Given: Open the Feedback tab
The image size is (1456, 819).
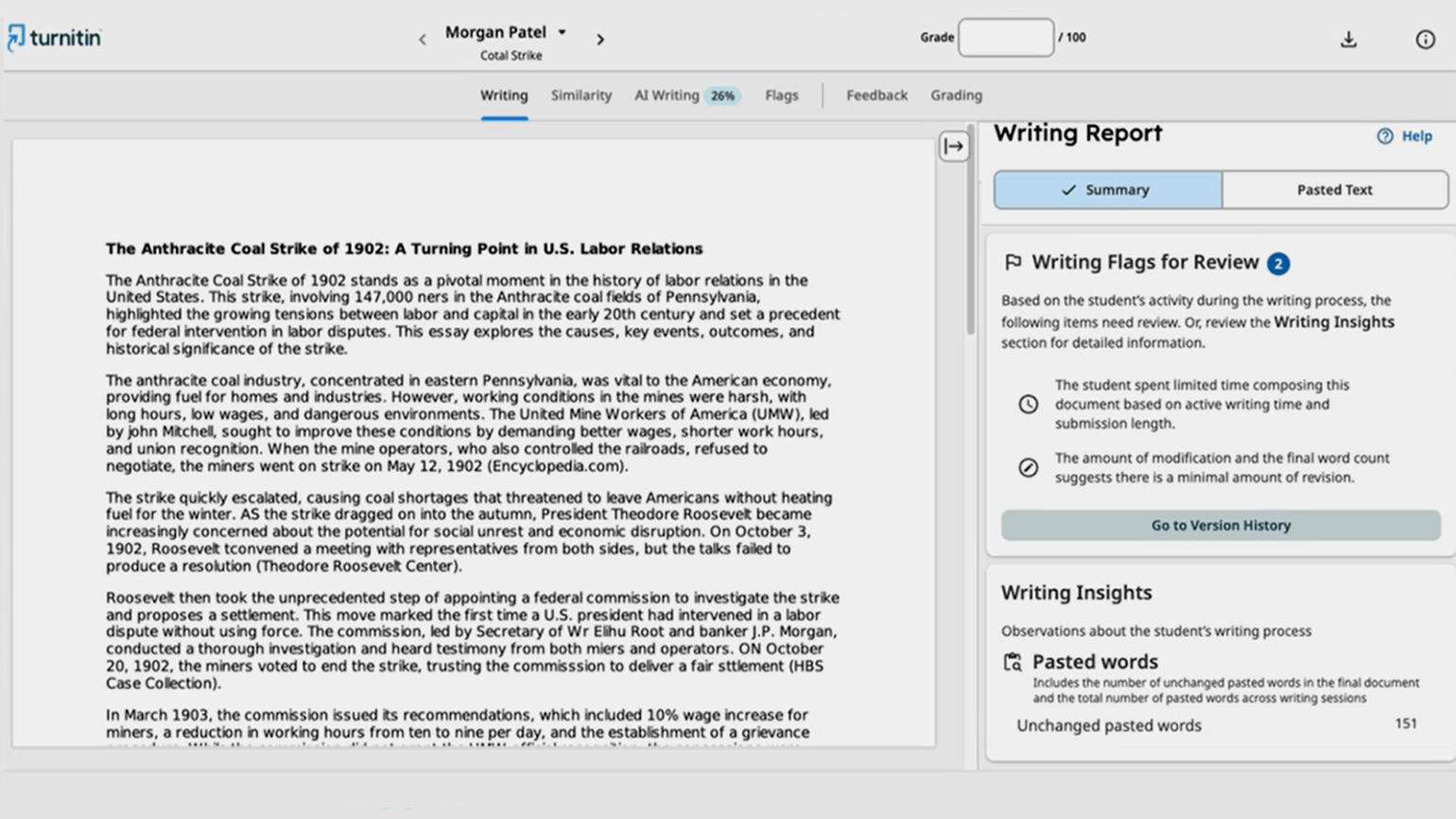Looking at the screenshot, I should click(876, 96).
